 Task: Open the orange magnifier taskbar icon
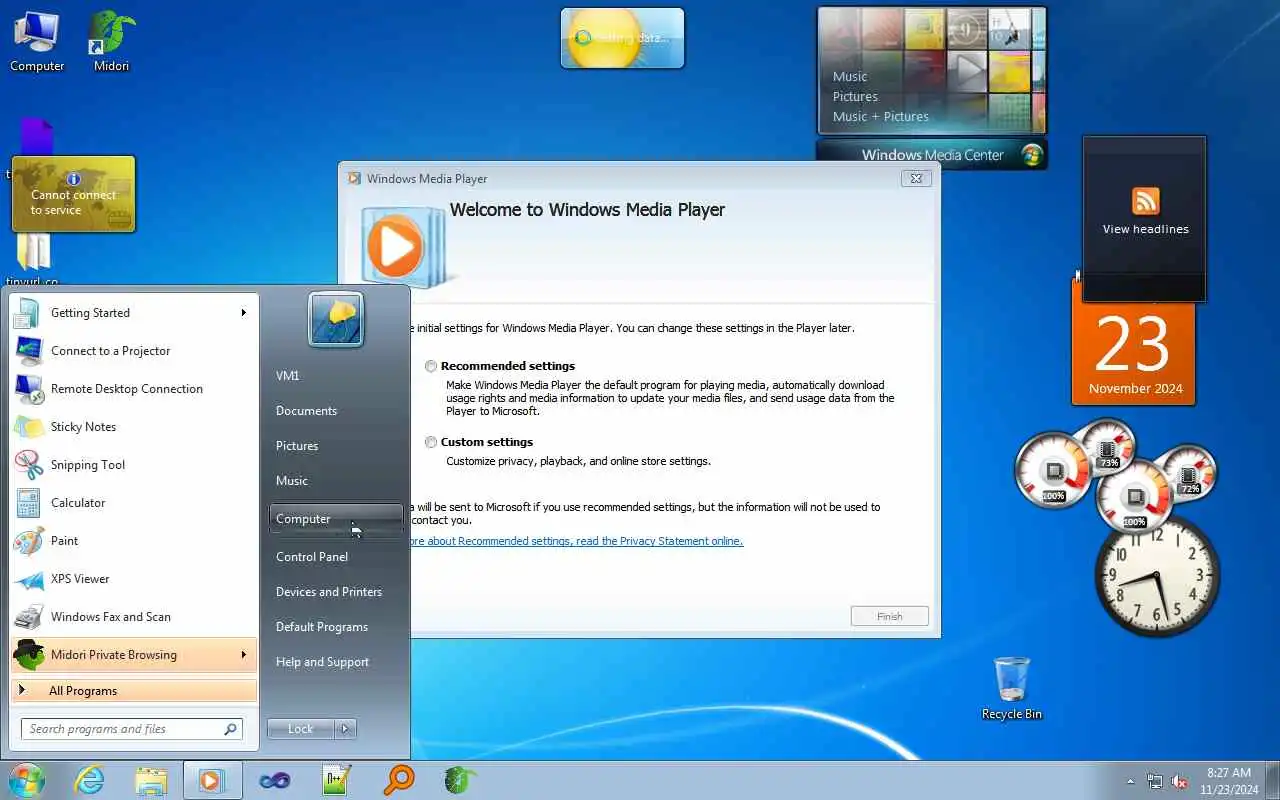point(398,780)
